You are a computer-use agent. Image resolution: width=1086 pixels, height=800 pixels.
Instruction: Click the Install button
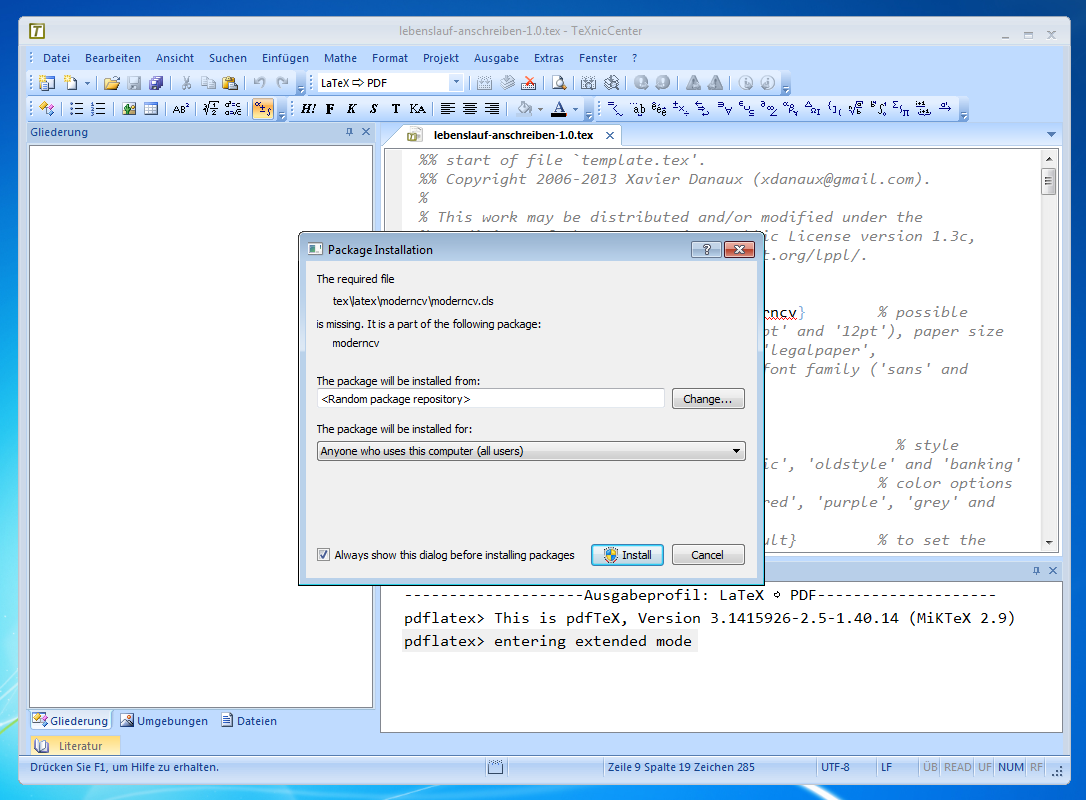627,555
